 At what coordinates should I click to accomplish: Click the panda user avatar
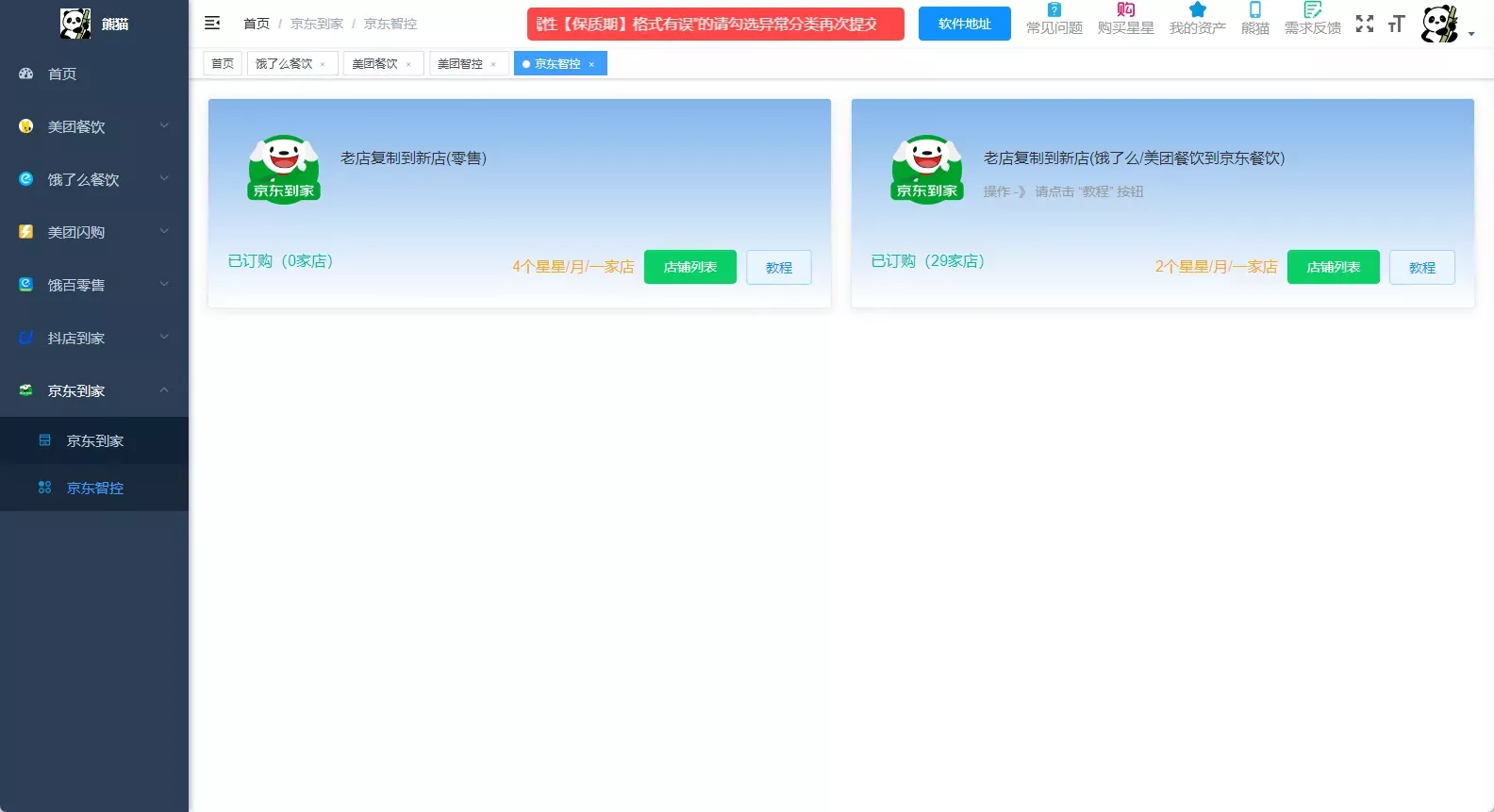(1439, 24)
